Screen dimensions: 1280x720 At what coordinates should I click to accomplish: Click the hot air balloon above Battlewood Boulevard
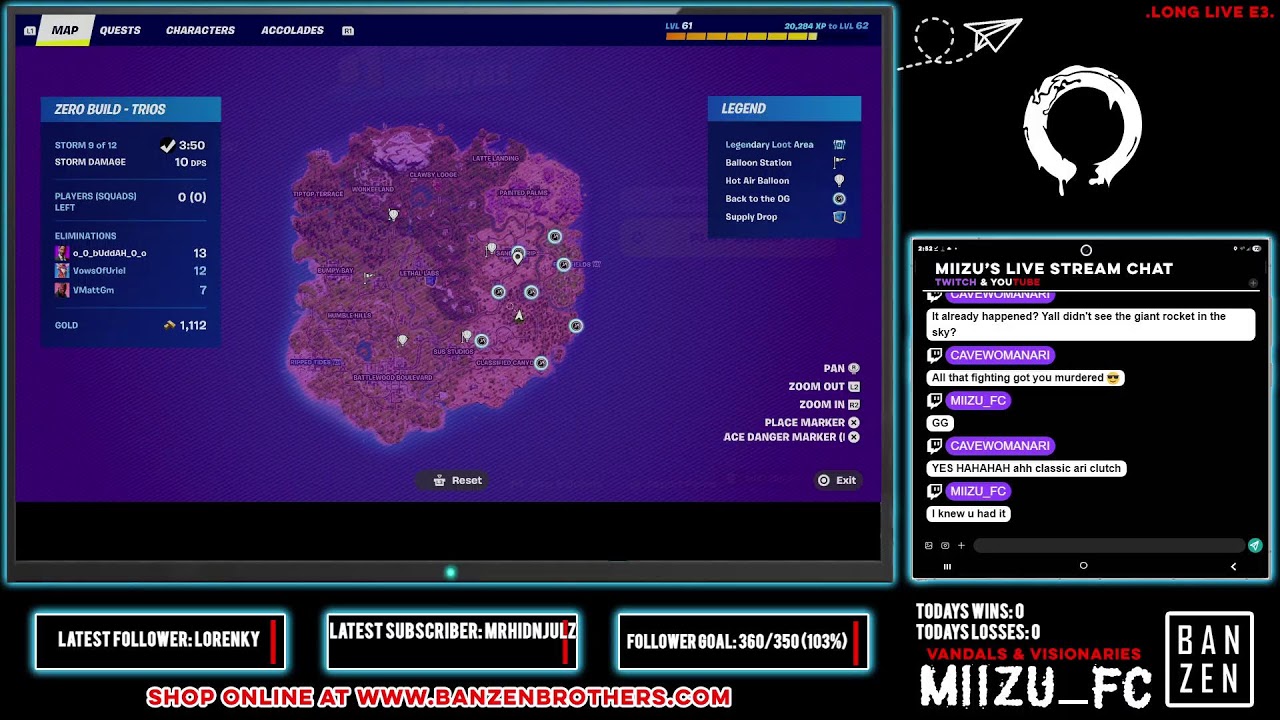coord(403,341)
